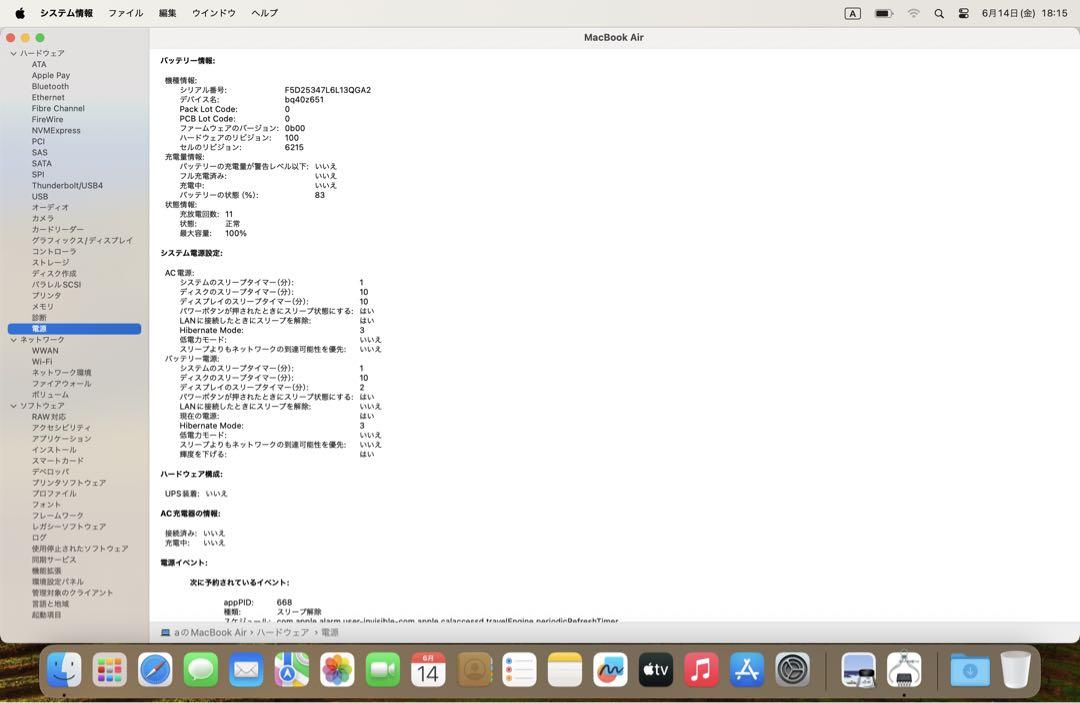The image size is (1080, 703).
Task: Select Thunderbolt/USB4 in the sidebar
Action: (68, 185)
